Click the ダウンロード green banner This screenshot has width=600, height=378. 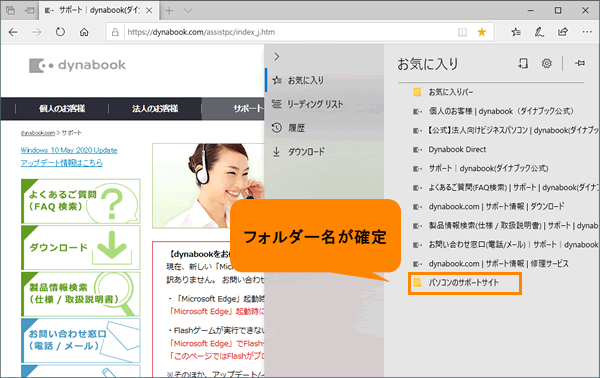coord(81,248)
